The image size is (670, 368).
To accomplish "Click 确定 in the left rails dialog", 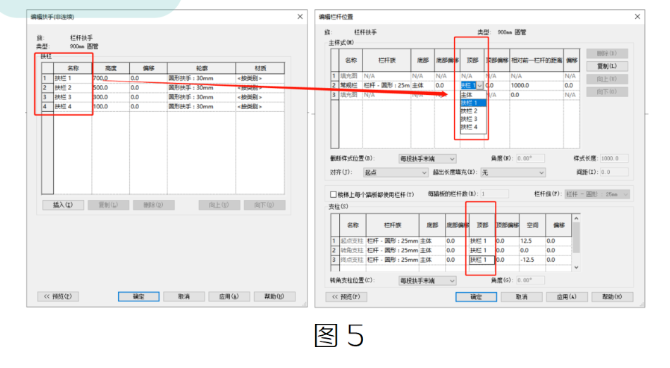I will (139, 297).
